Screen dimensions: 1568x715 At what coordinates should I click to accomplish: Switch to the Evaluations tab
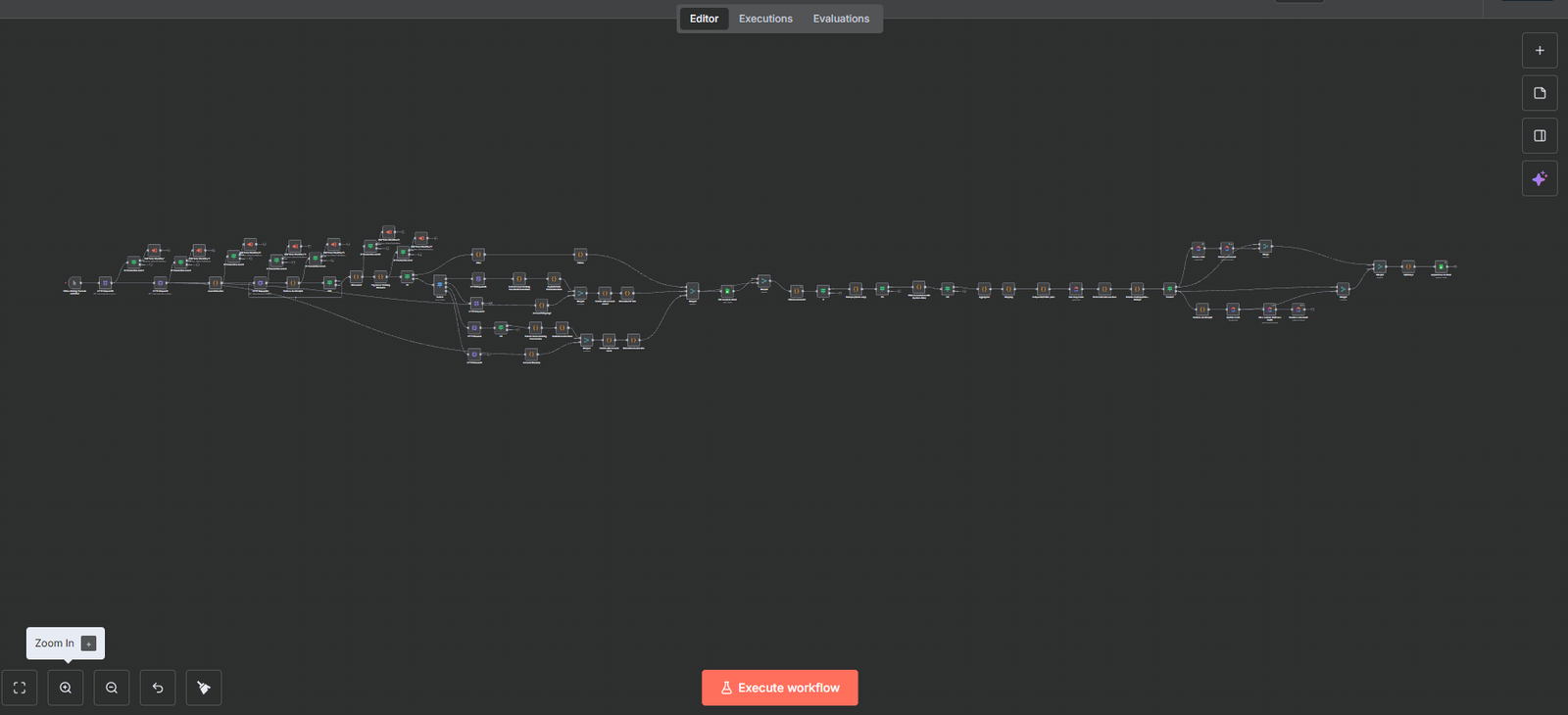pos(841,19)
